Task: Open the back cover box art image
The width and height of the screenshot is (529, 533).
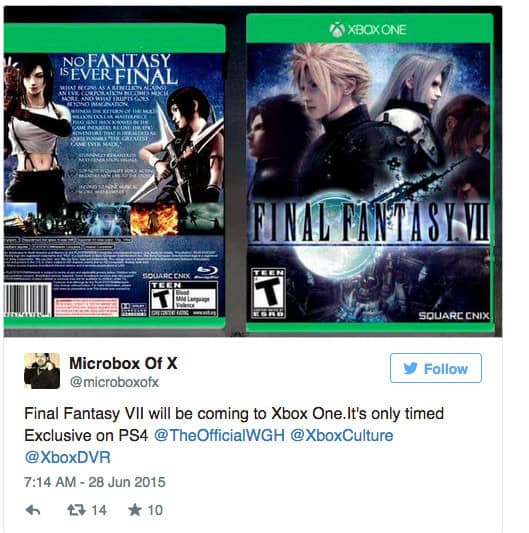Action: (x=115, y=176)
